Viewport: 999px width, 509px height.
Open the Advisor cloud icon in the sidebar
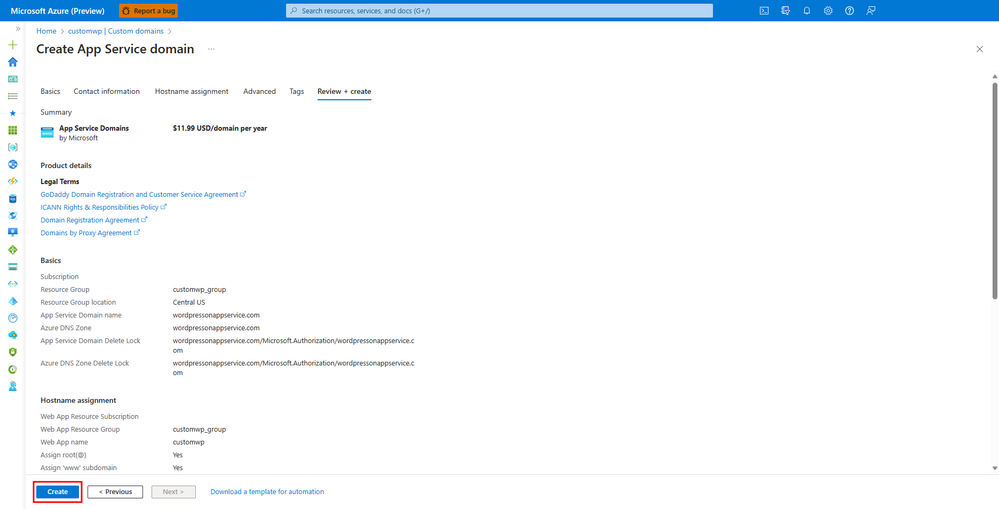[12, 334]
